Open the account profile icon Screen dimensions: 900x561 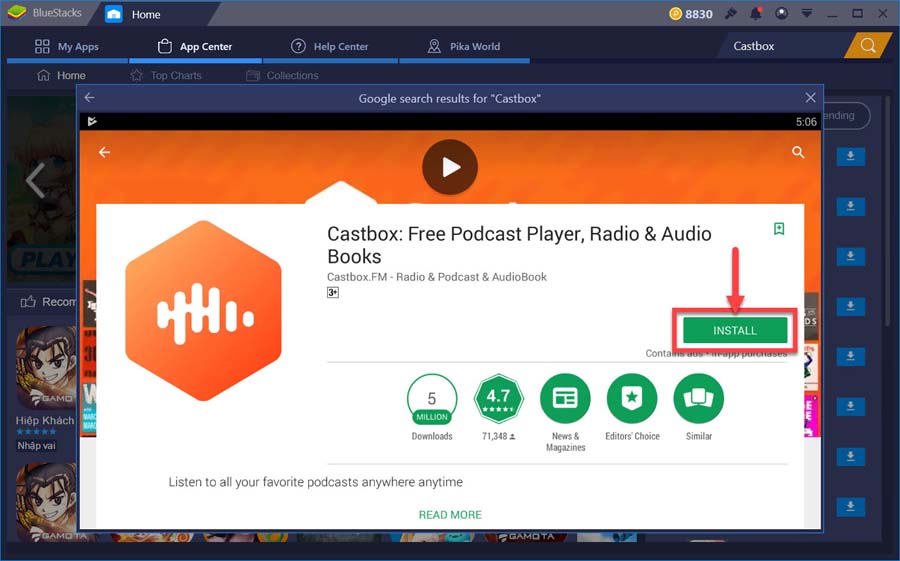pyautogui.click(x=781, y=13)
